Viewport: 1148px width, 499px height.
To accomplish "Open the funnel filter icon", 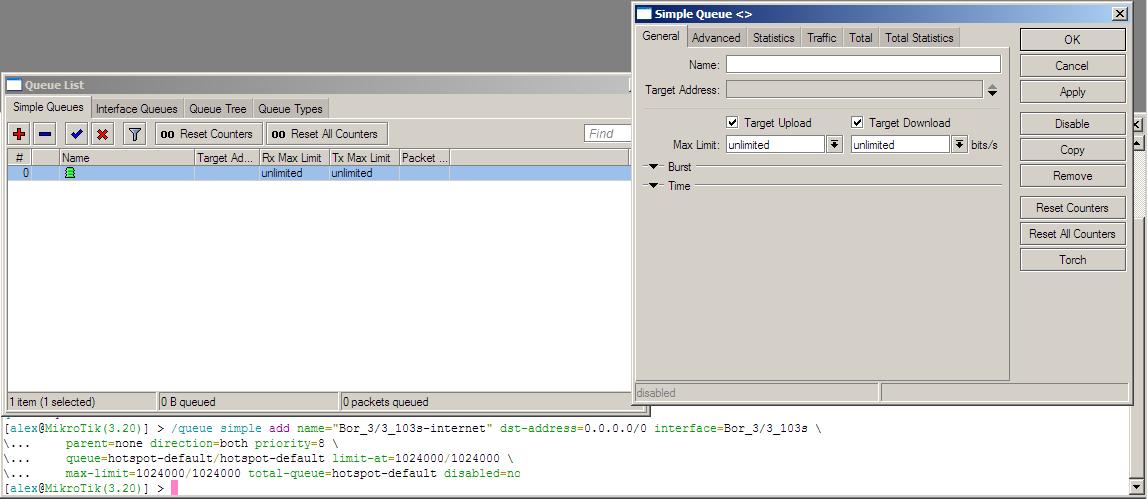I will click(135, 134).
